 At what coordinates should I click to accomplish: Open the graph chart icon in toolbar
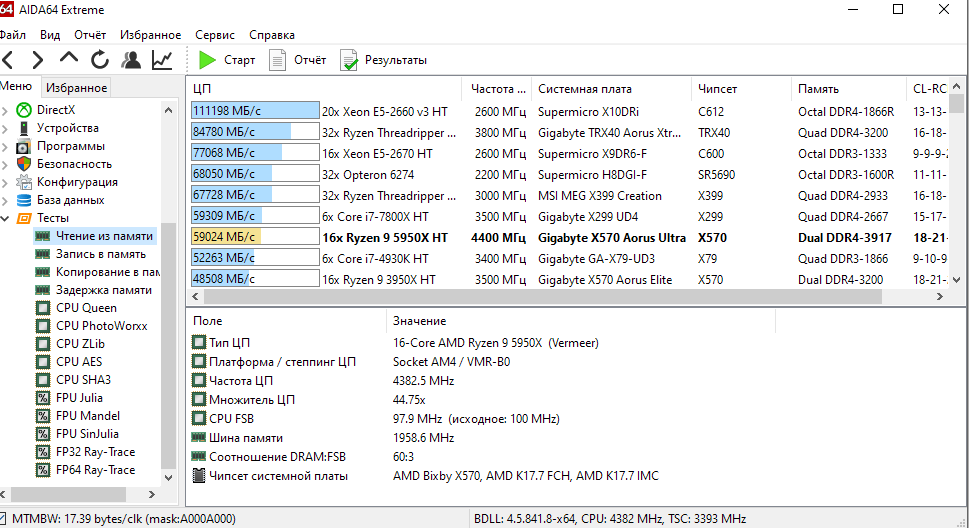click(162, 60)
